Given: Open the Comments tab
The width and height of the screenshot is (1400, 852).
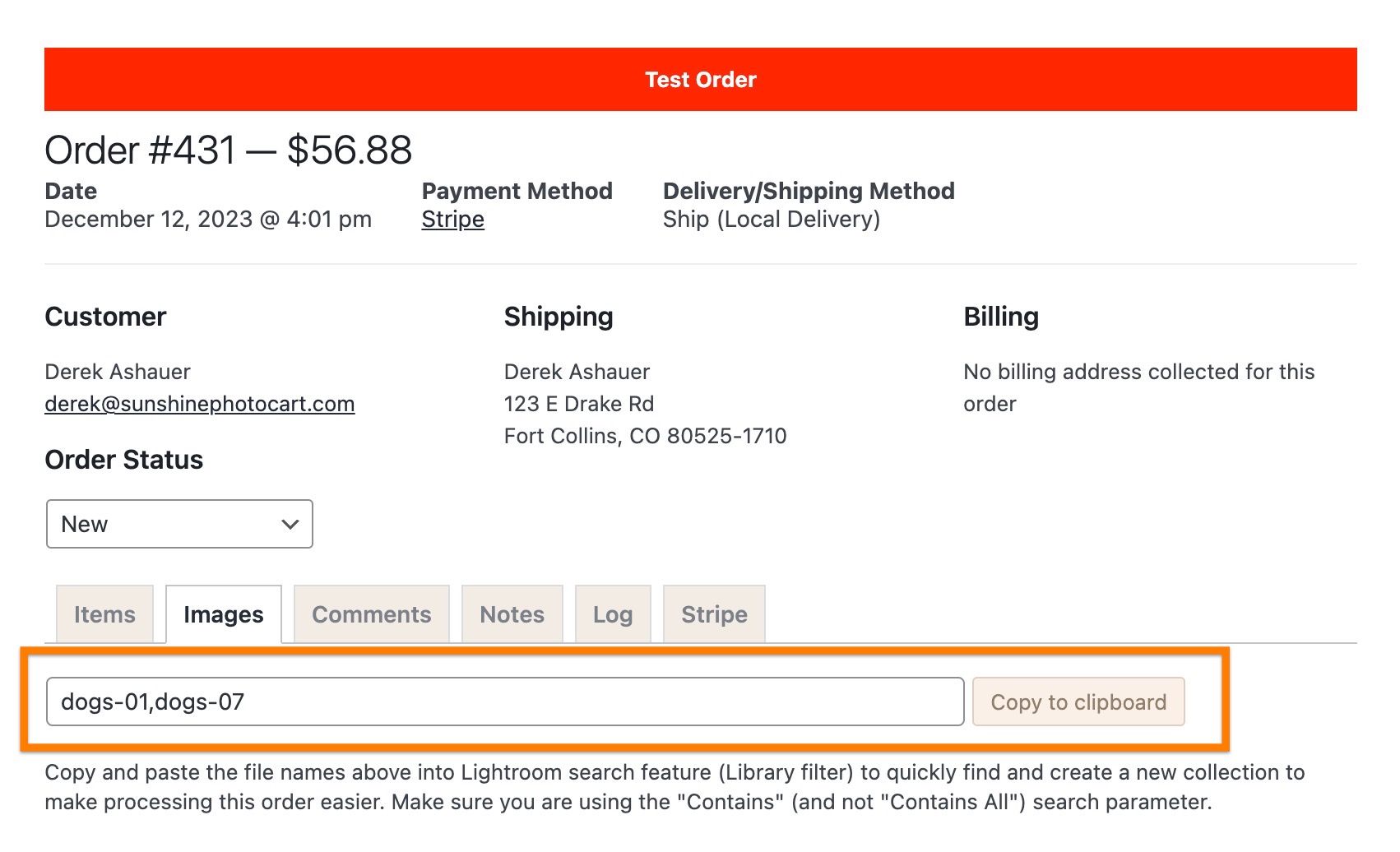Looking at the screenshot, I should coord(372,614).
